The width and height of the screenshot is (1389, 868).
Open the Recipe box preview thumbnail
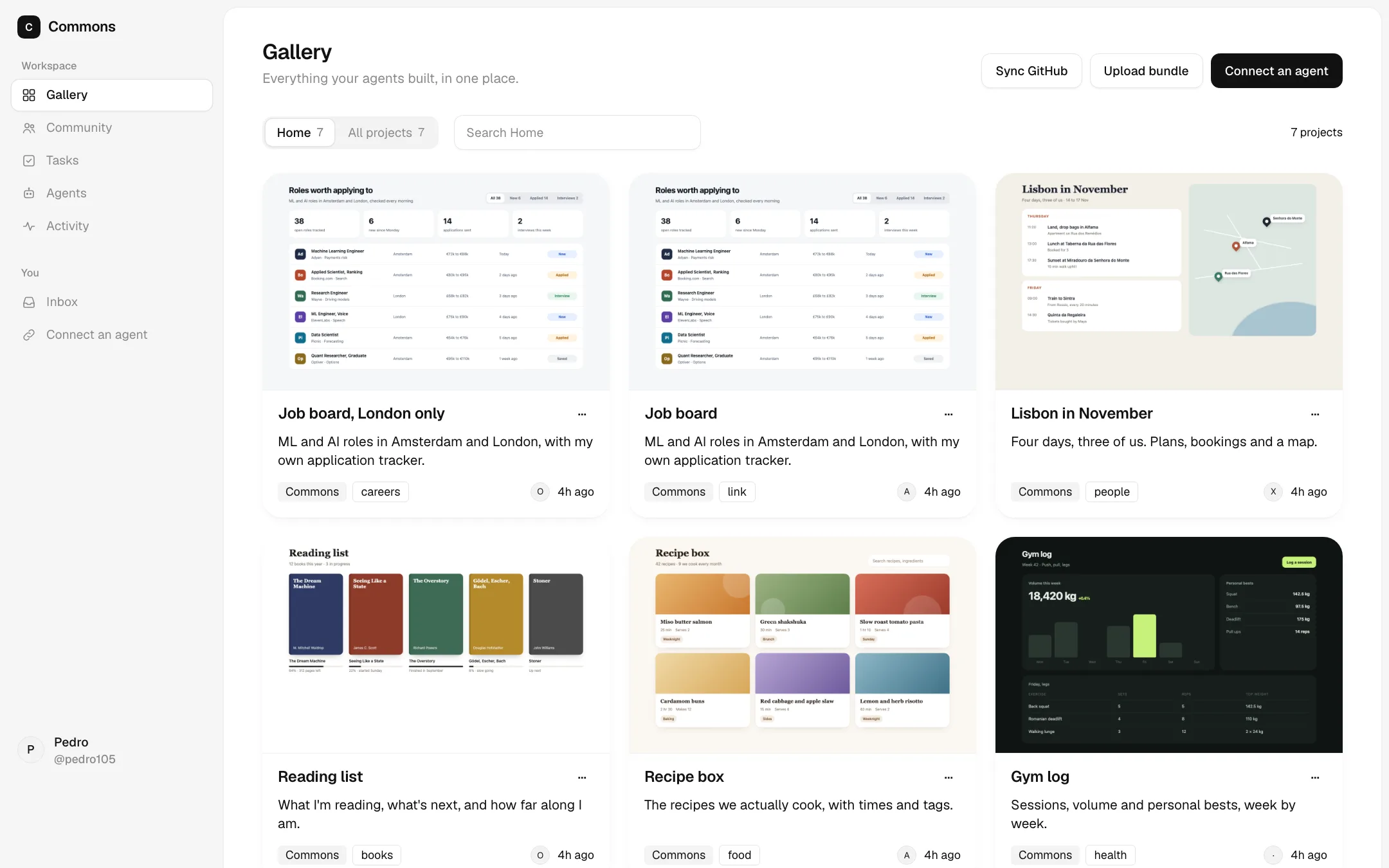(x=803, y=645)
